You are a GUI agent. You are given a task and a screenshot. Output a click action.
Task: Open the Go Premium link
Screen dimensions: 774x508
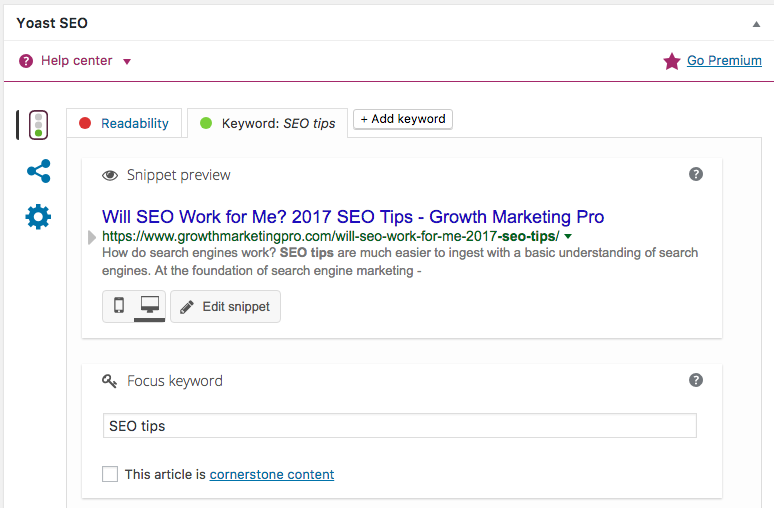(x=724, y=61)
